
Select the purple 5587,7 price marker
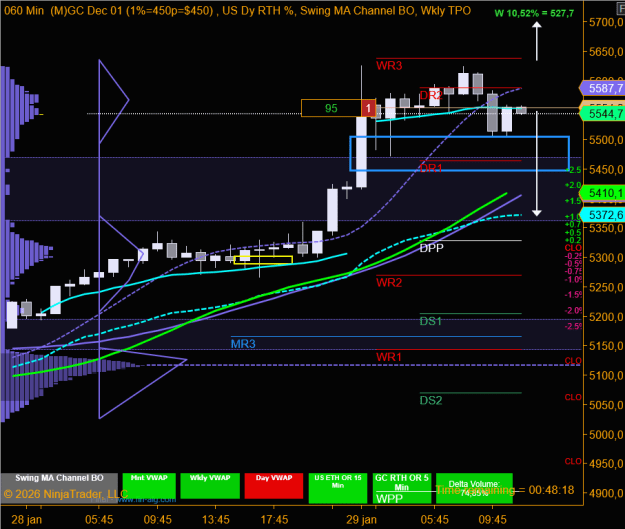(603, 88)
